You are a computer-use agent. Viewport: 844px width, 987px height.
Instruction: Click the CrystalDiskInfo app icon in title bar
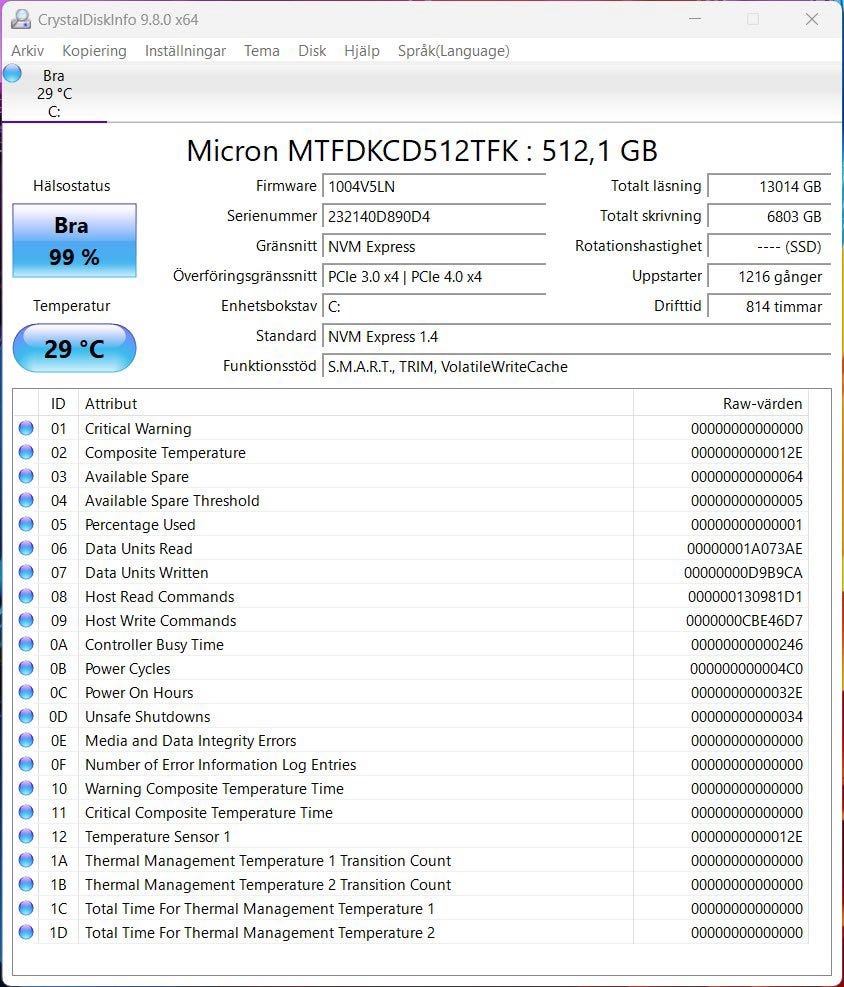[20, 19]
